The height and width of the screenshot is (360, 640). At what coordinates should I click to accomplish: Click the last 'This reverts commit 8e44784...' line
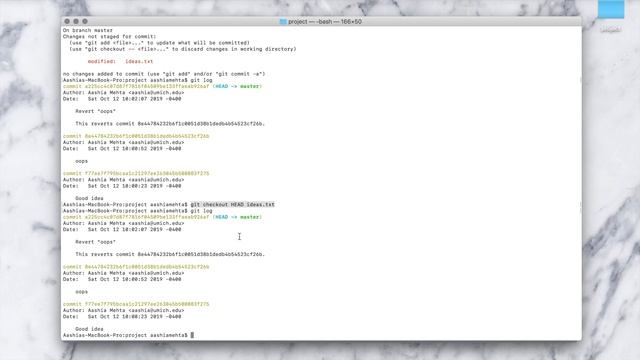170,254
